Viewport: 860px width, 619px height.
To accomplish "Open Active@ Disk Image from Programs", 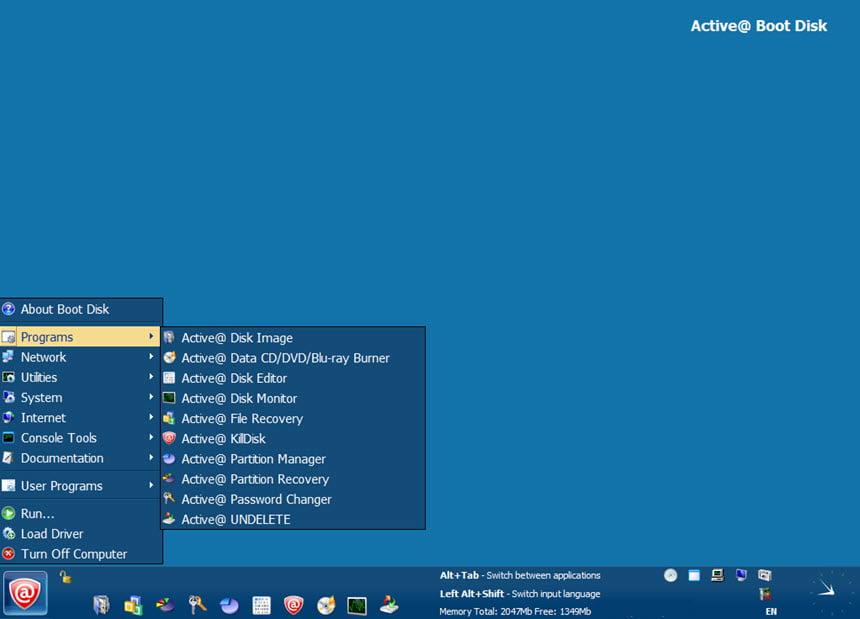I will click(x=293, y=338).
